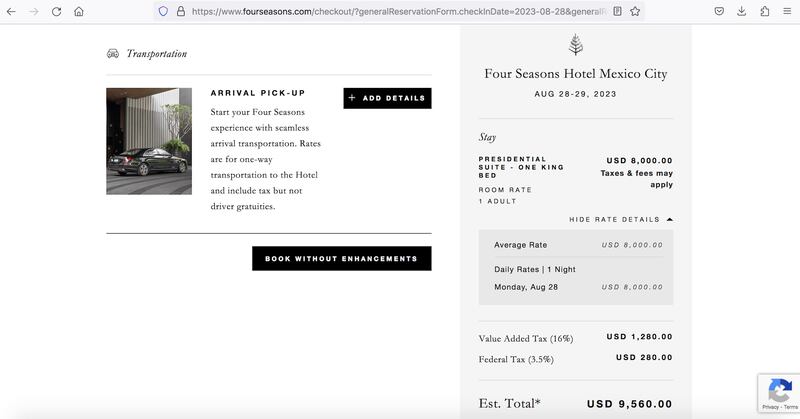The width and height of the screenshot is (800, 419).
Task: Toggle reader view icon in address bar
Action: point(617,11)
